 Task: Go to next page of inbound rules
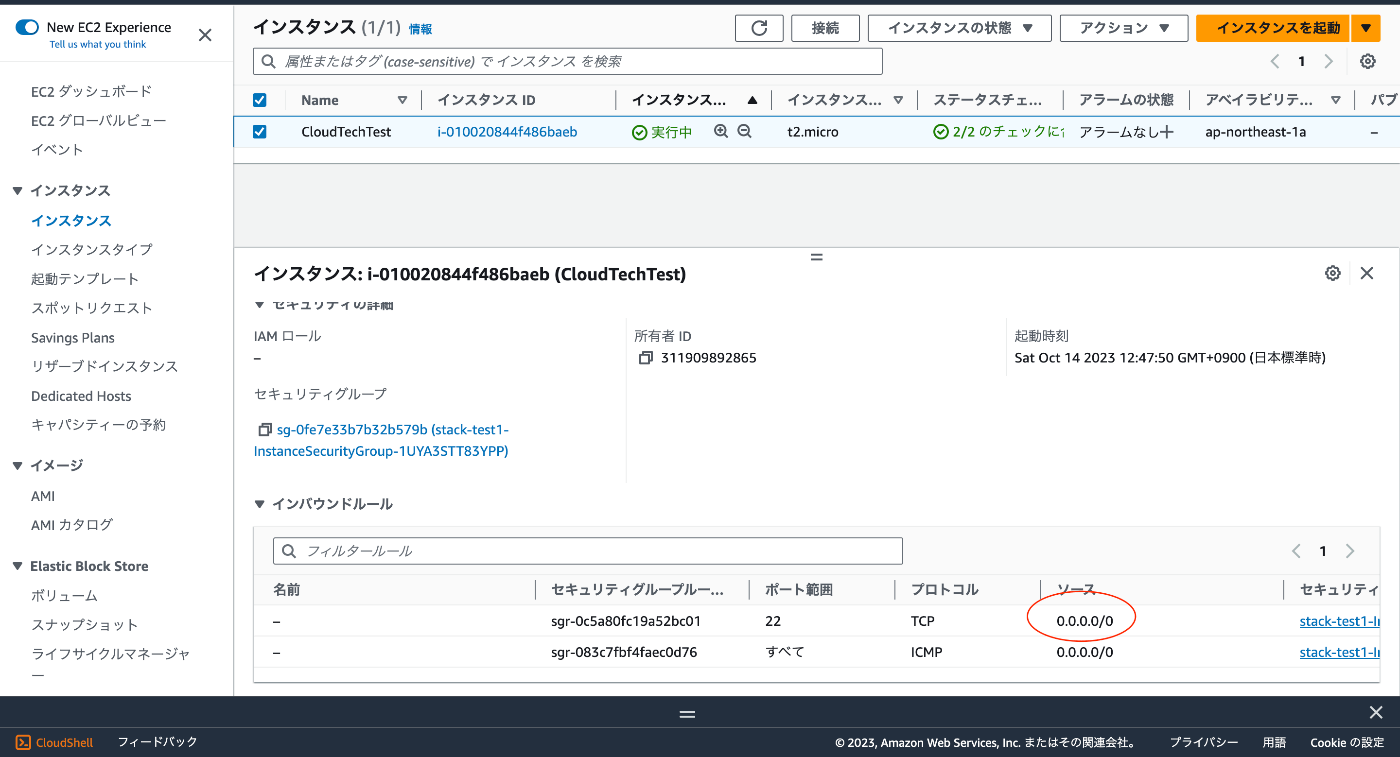click(1350, 551)
